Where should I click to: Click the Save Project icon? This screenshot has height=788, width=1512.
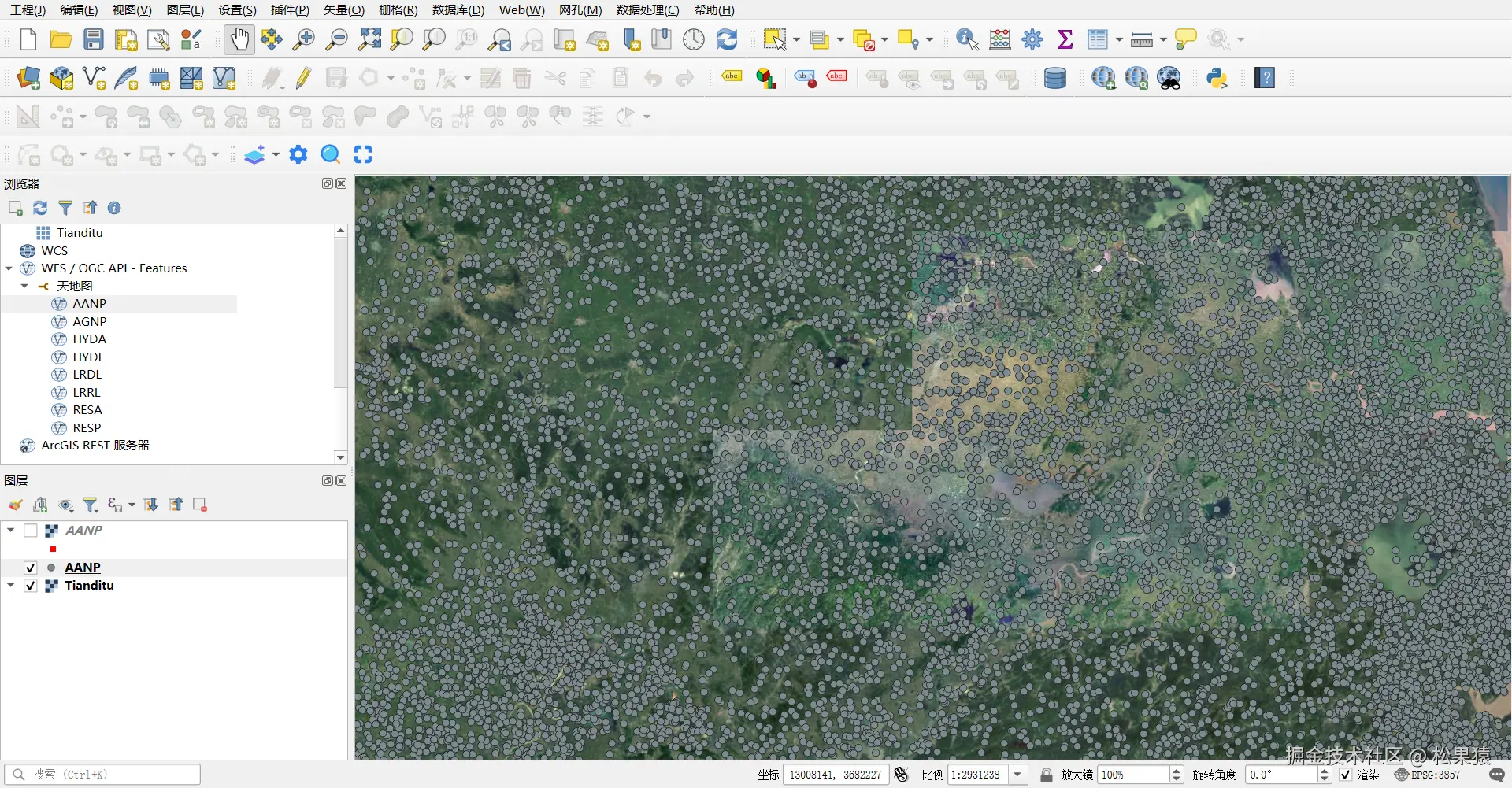click(x=94, y=39)
